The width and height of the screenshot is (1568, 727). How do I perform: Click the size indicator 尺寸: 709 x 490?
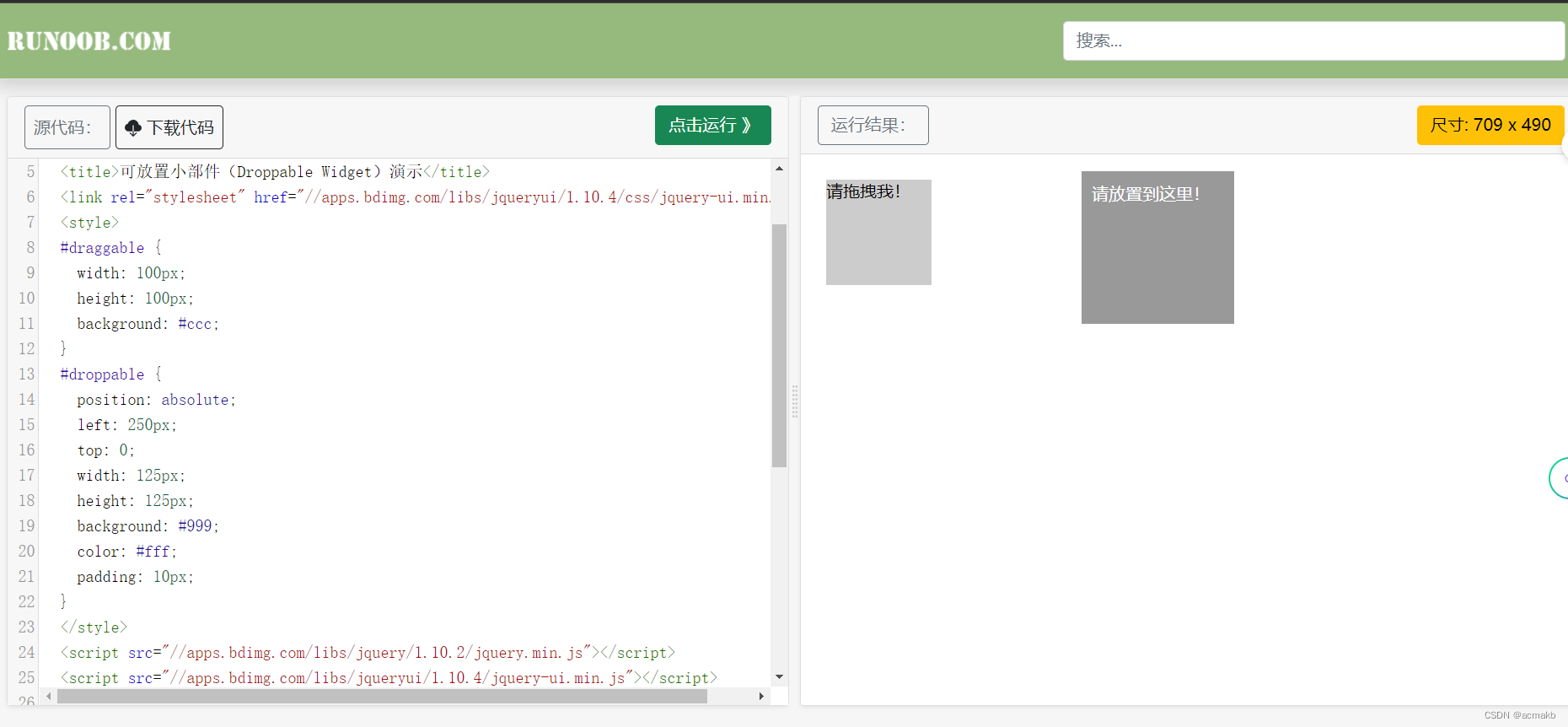(1490, 125)
